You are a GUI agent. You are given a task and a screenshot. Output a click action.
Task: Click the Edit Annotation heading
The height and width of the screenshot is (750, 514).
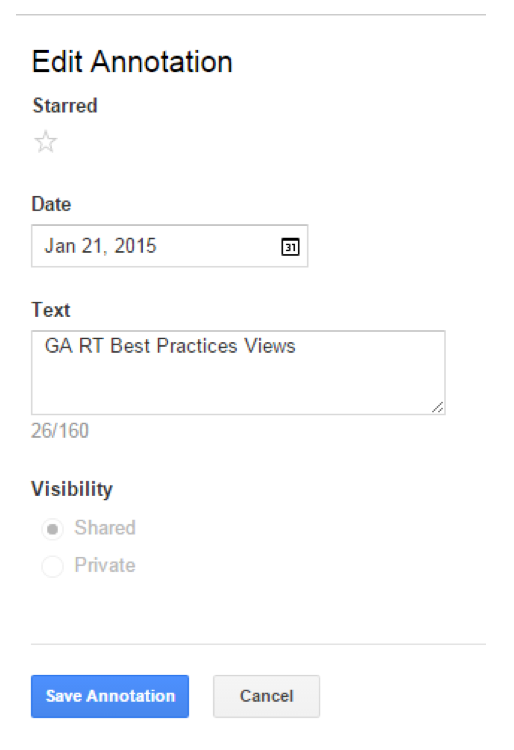click(x=132, y=62)
